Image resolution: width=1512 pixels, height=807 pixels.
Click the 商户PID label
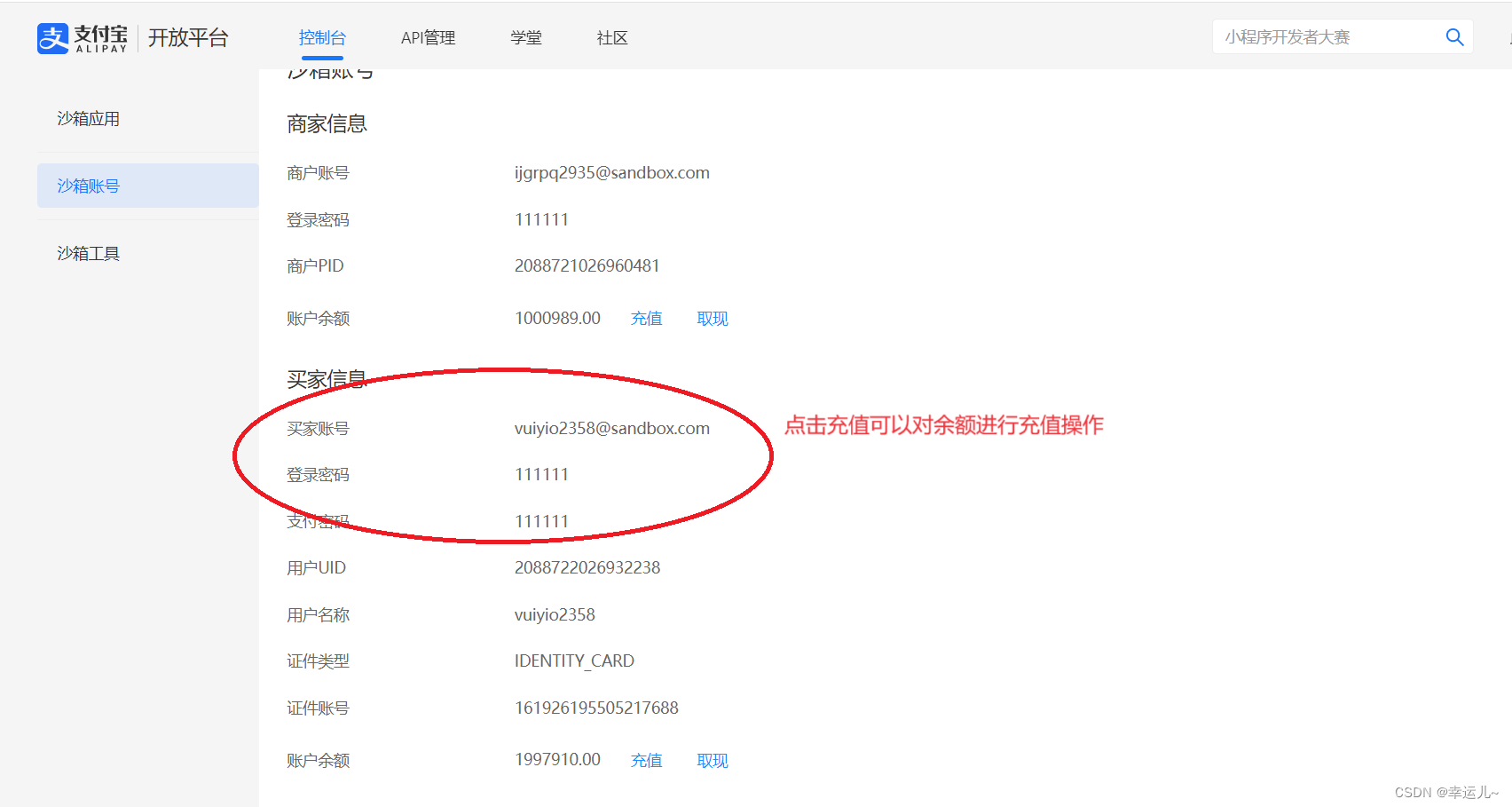[x=315, y=266]
